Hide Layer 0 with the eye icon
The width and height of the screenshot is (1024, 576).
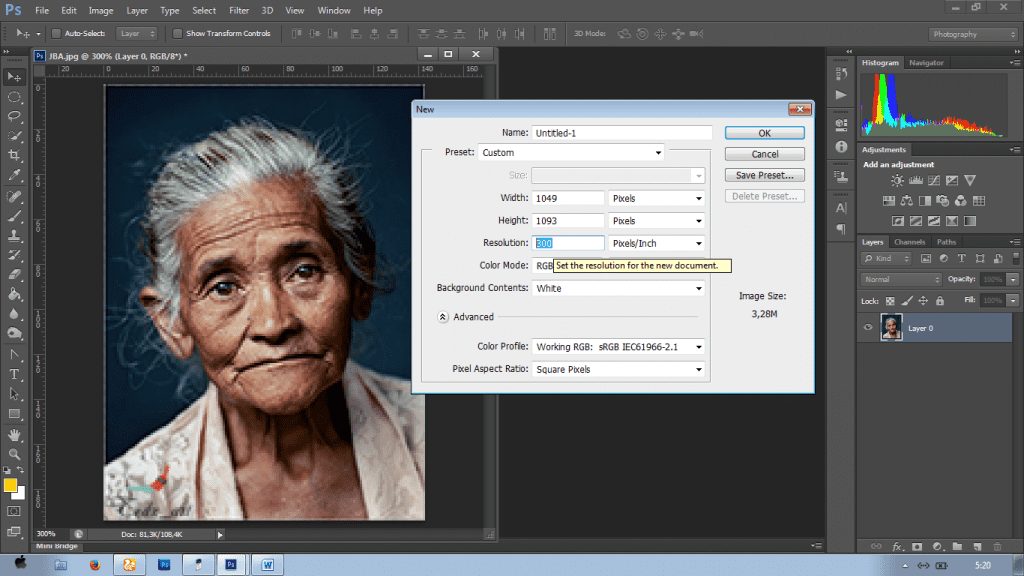click(x=869, y=327)
